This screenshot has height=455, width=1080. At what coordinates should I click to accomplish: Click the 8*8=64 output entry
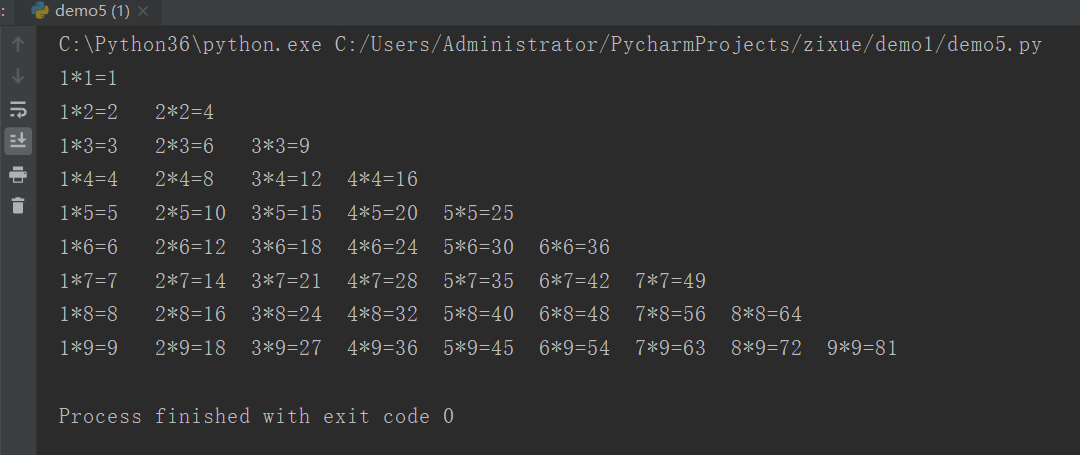click(x=766, y=314)
